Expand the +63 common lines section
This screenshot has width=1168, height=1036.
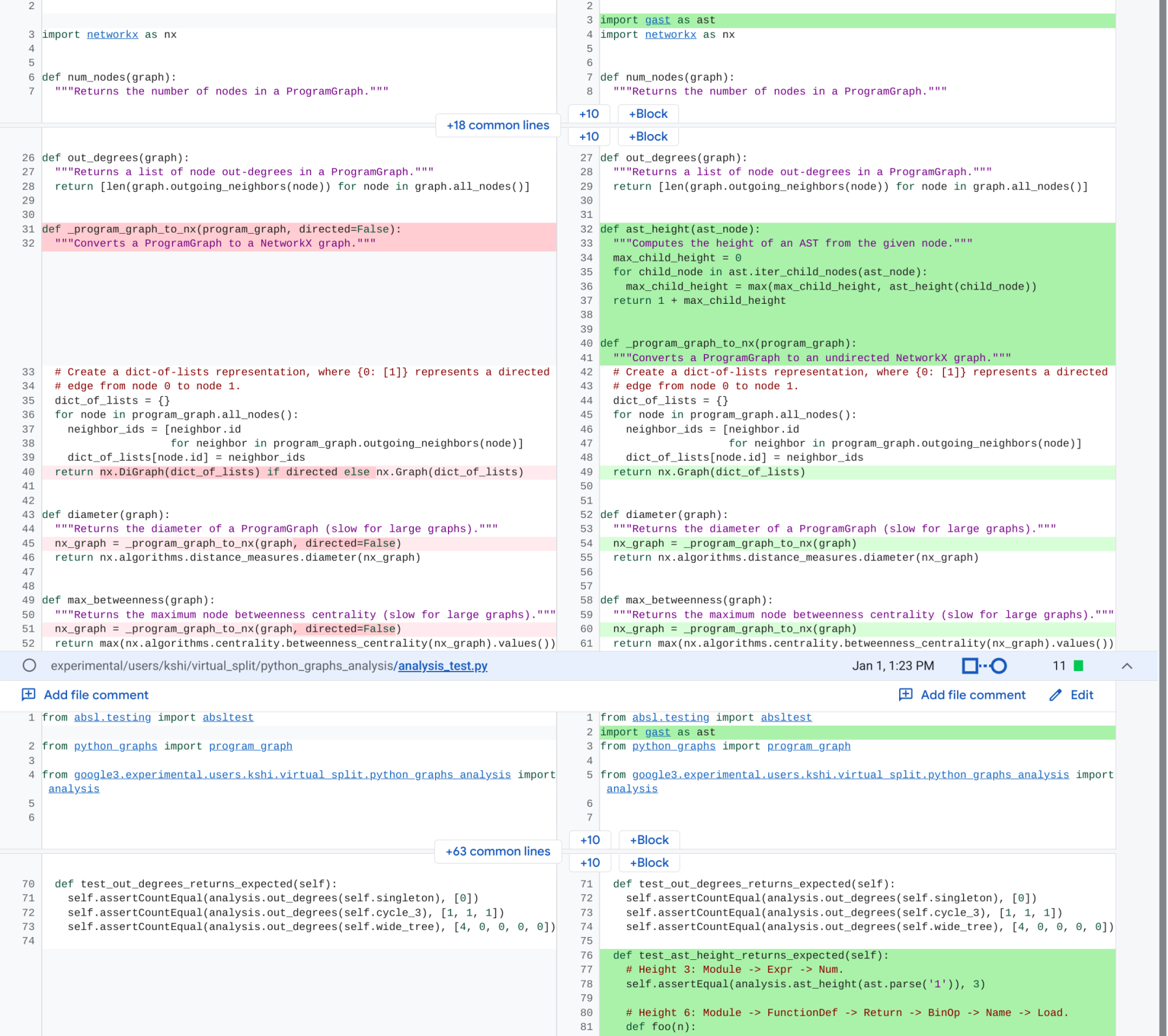click(498, 851)
